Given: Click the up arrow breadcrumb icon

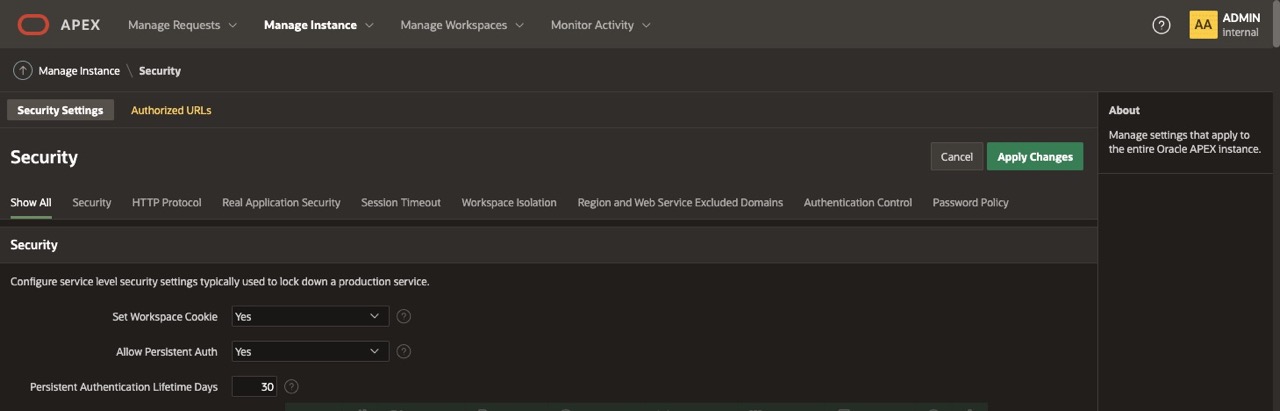Looking at the screenshot, I should [22, 71].
